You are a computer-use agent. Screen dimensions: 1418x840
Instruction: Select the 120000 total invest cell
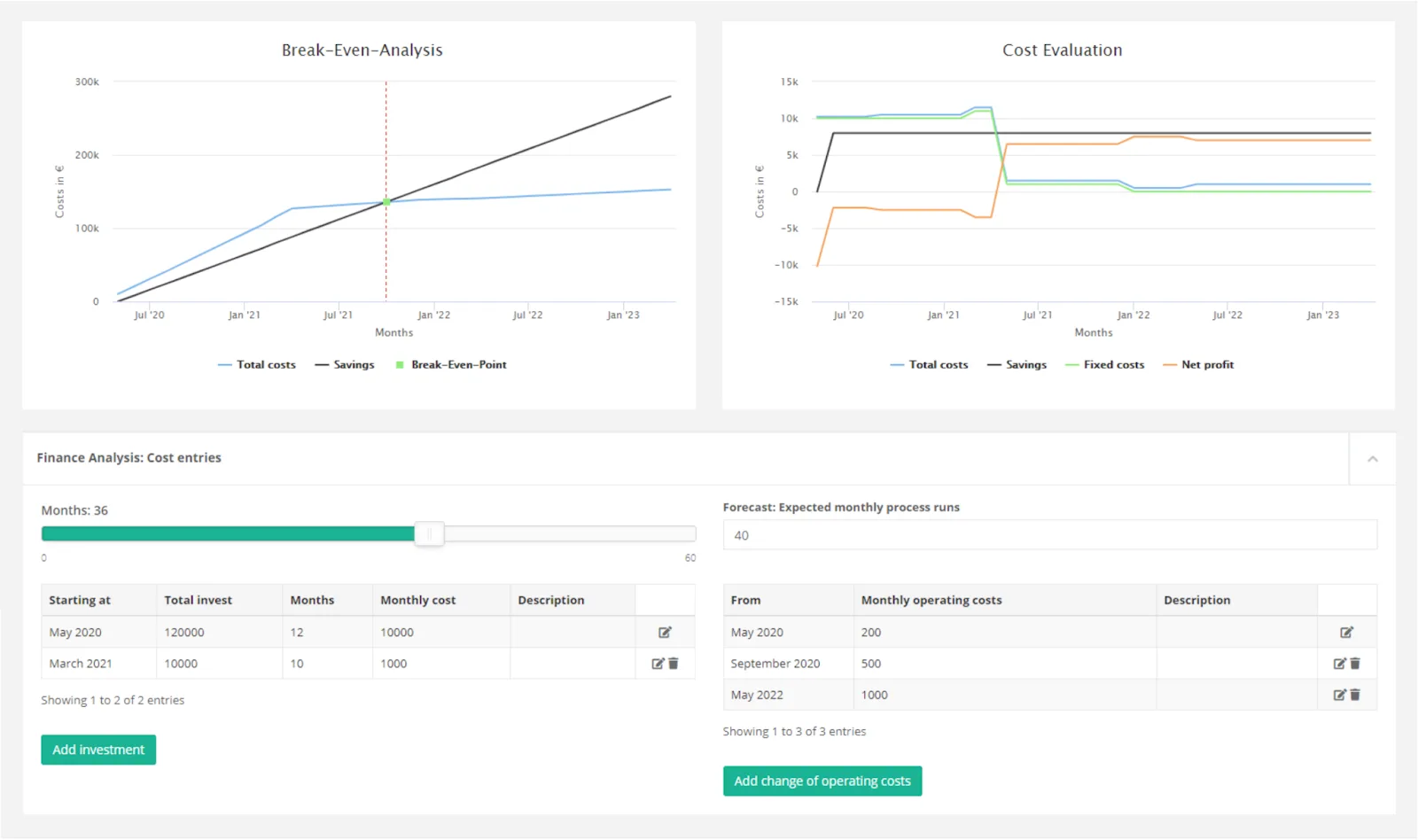(x=220, y=633)
